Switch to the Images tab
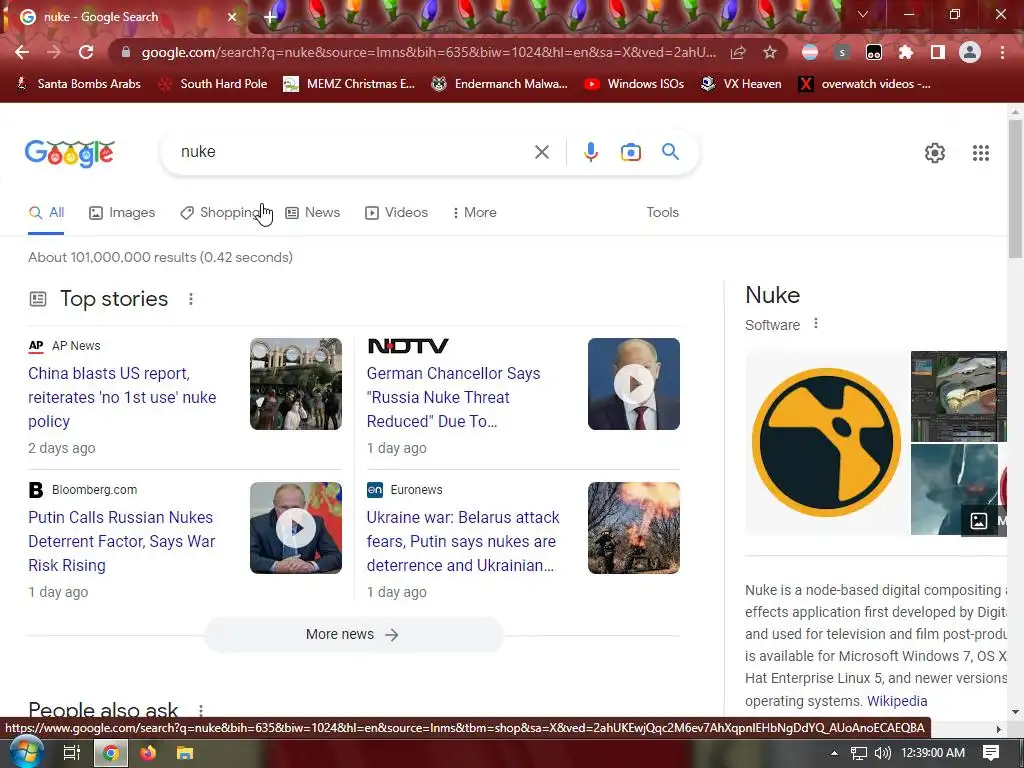Screen dimensions: 1024x768 (x=122, y=212)
